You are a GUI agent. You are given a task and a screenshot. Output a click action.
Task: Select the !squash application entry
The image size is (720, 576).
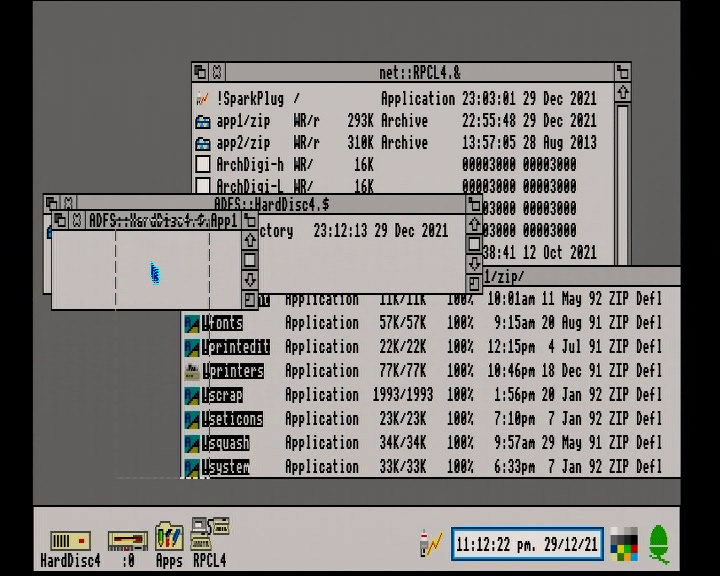[x=225, y=443]
